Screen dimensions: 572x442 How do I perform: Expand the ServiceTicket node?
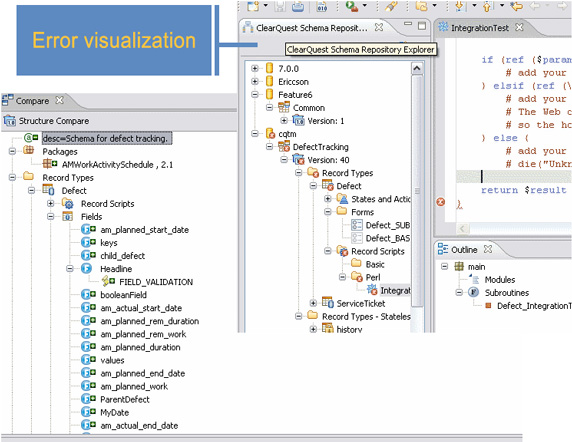(313, 303)
